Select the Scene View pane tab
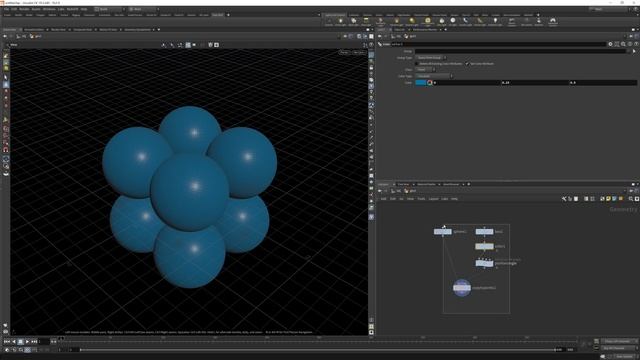Image resolution: width=640 pixels, height=360 pixels. [x=10, y=29]
